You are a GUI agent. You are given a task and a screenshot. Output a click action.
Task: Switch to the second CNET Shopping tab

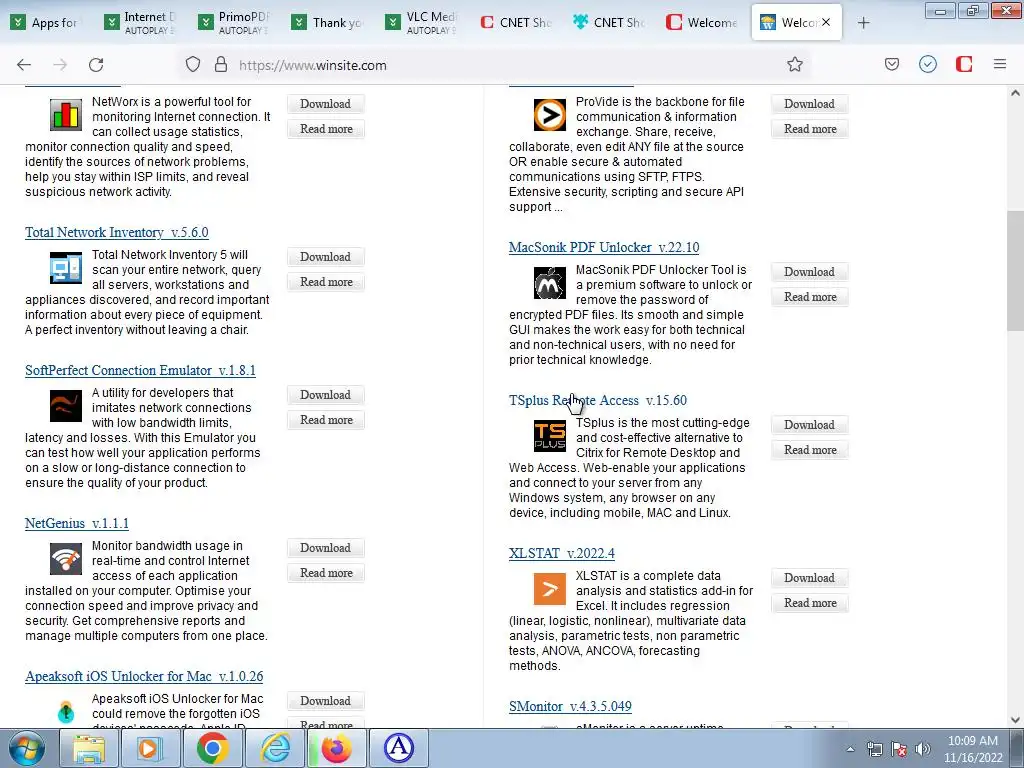[611, 23]
